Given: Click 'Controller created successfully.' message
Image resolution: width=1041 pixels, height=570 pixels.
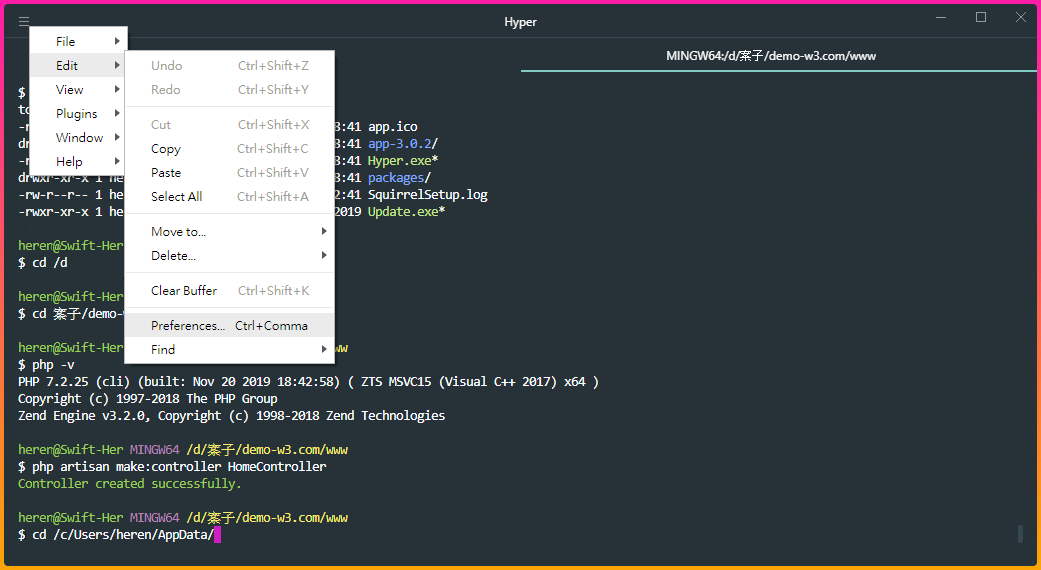Looking at the screenshot, I should 129,484.
